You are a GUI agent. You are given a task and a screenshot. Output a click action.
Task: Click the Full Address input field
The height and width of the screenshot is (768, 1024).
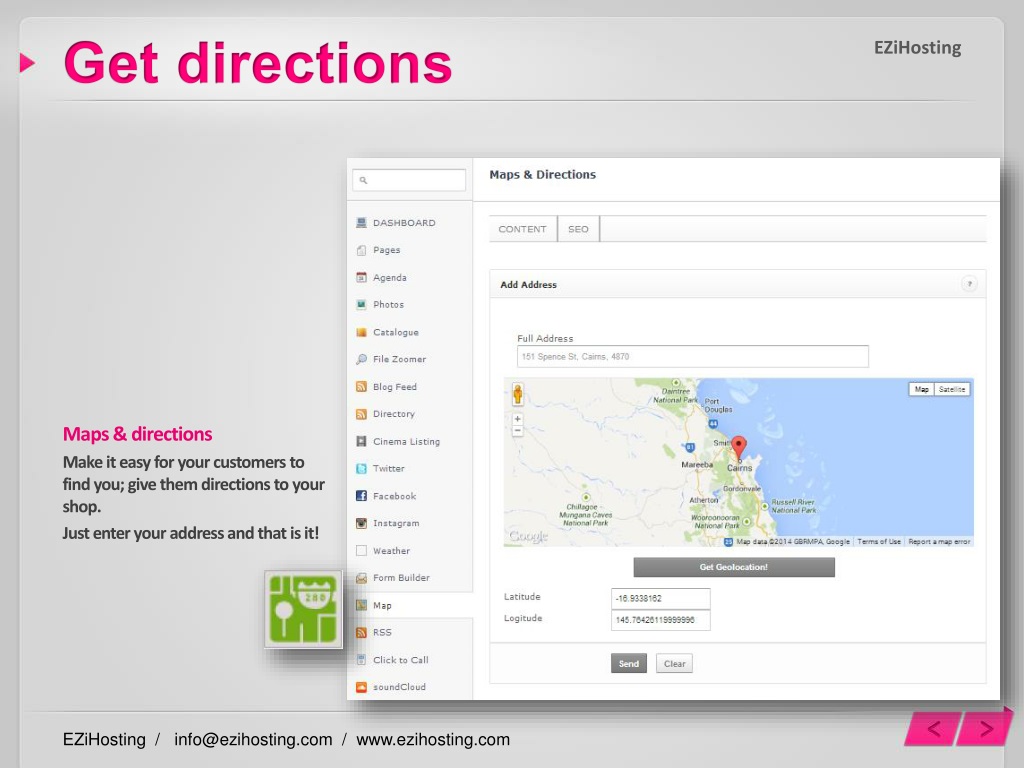pos(693,357)
